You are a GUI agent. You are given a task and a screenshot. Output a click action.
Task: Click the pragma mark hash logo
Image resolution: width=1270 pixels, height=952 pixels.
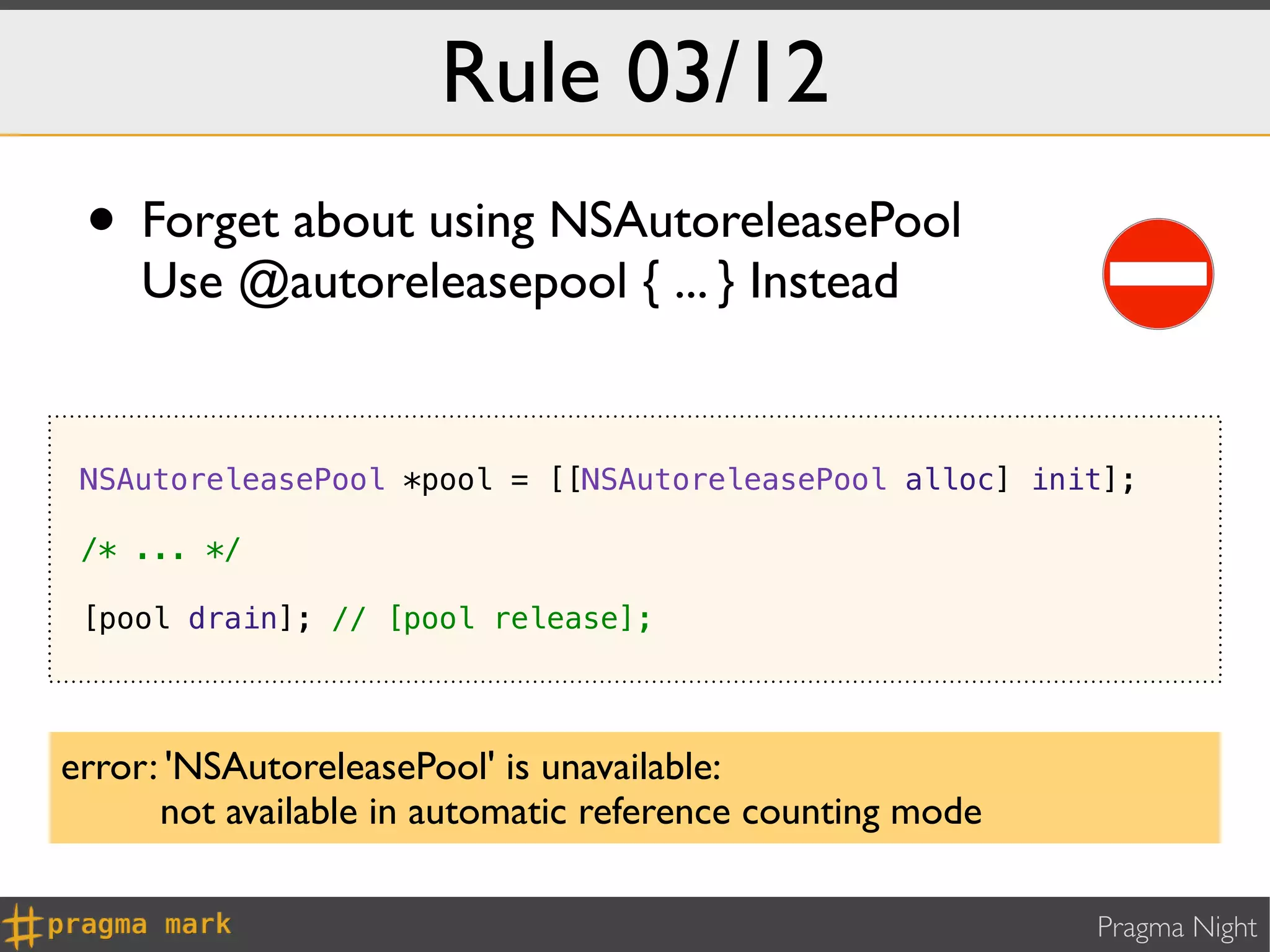point(22,926)
